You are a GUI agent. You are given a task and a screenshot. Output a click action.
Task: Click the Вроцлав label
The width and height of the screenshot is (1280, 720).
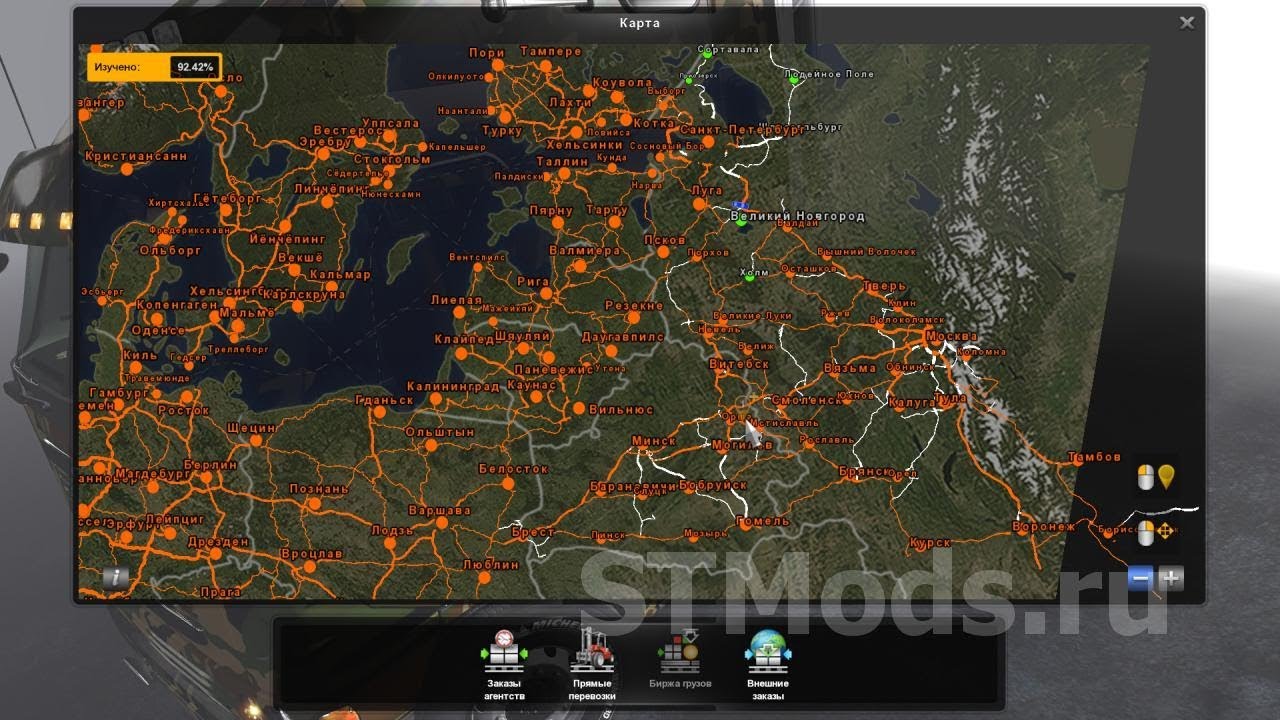(311, 553)
